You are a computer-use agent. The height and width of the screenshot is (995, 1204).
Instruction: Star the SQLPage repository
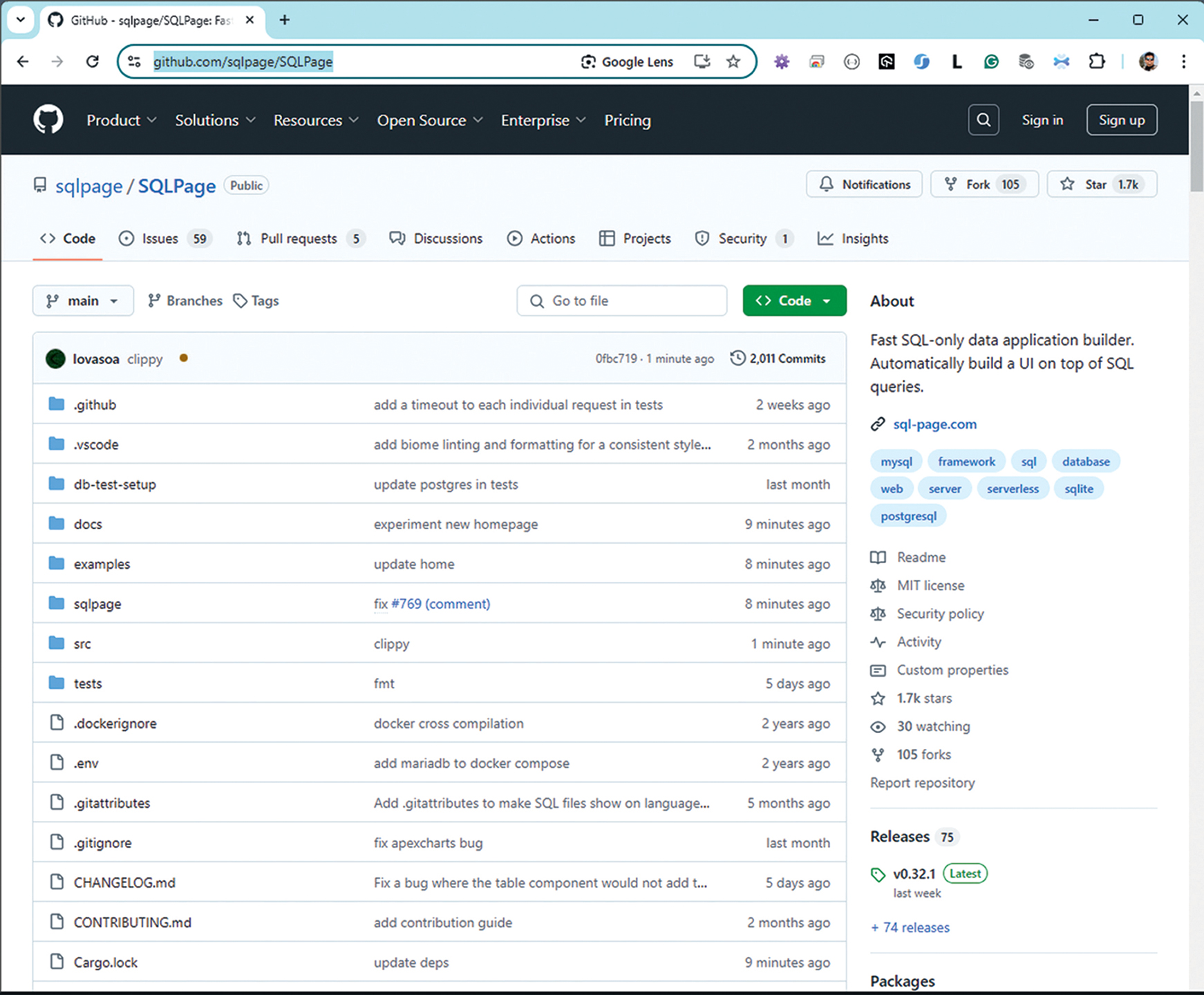click(1102, 184)
